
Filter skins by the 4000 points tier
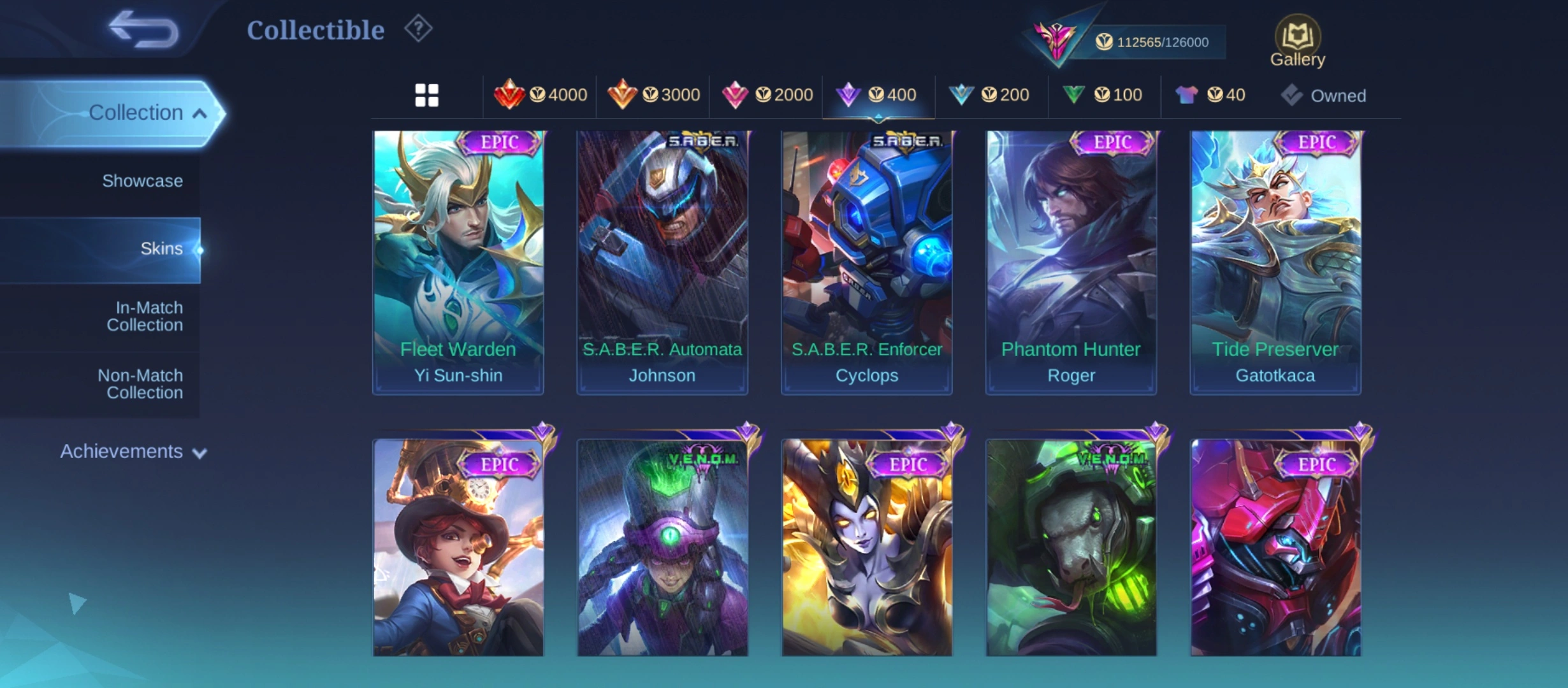[541, 95]
